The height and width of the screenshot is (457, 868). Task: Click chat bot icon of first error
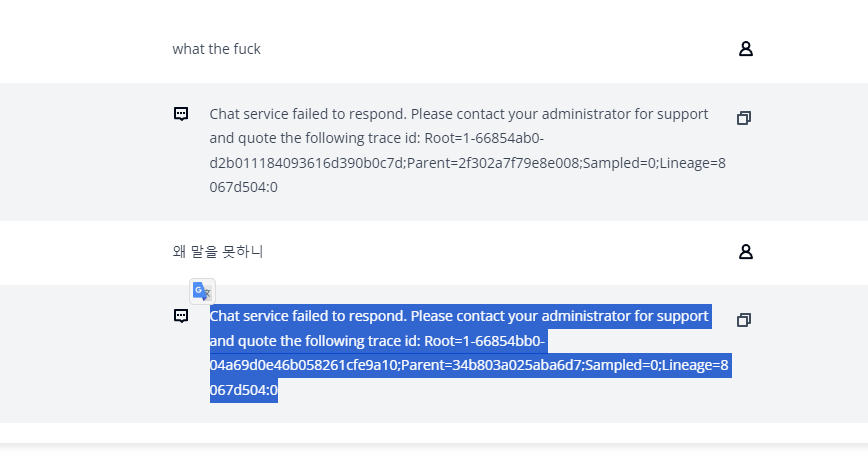pyautogui.click(x=181, y=114)
